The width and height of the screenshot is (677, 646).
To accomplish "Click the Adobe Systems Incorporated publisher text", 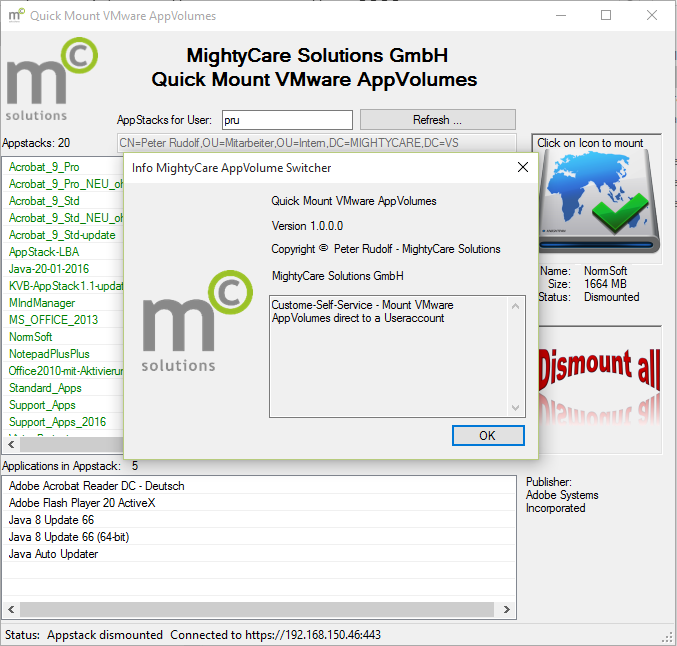I will click(x=562, y=501).
